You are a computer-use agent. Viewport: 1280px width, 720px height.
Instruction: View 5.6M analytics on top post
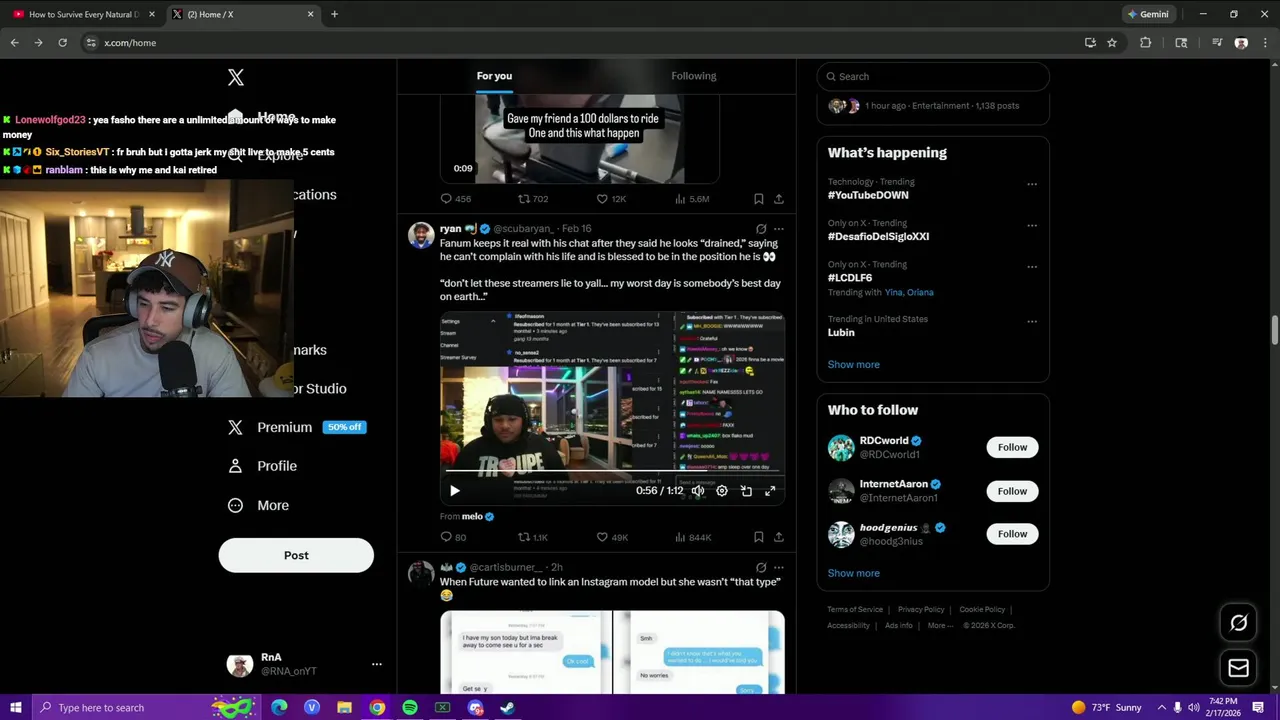click(x=692, y=199)
